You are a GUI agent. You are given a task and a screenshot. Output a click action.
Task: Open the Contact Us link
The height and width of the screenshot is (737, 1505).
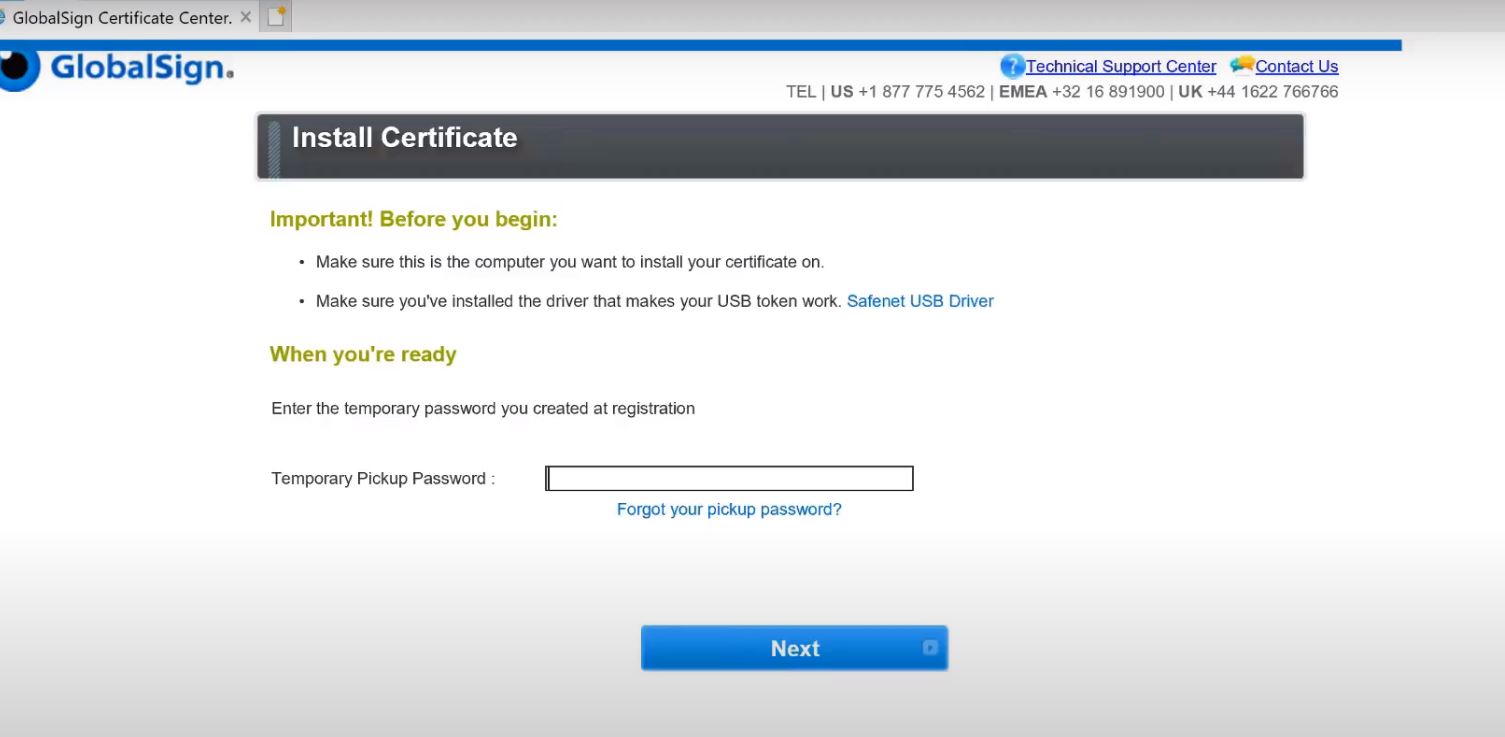tap(1297, 67)
